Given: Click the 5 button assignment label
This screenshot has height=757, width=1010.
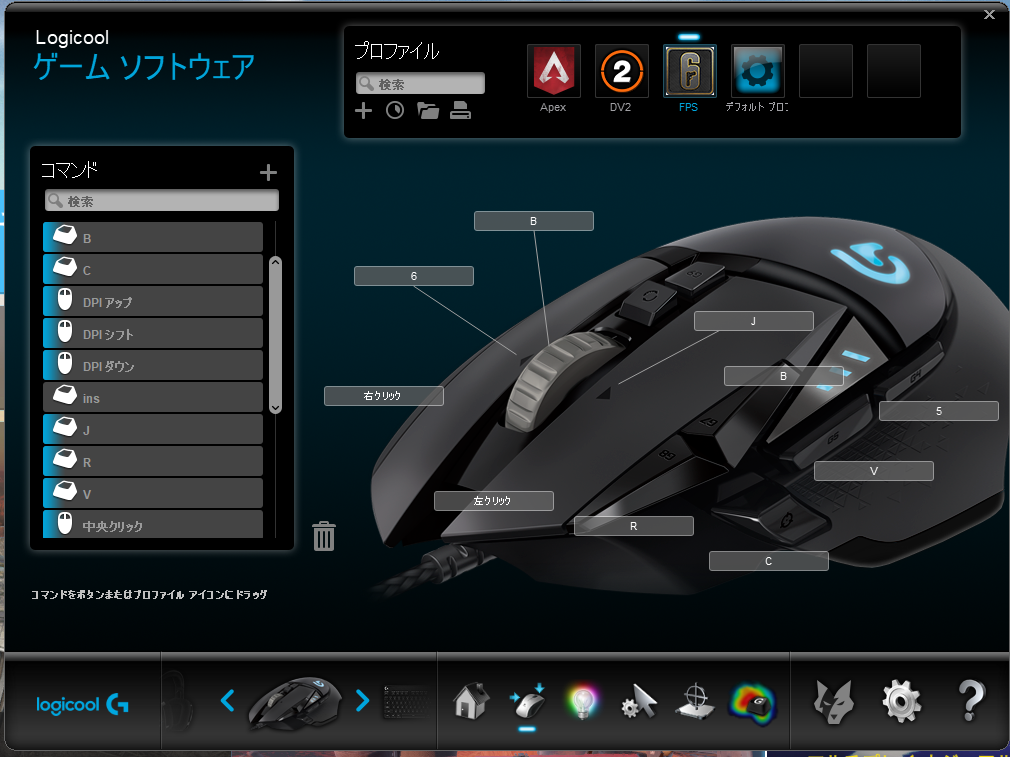Looking at the screenshot, I should click(939, 411).
